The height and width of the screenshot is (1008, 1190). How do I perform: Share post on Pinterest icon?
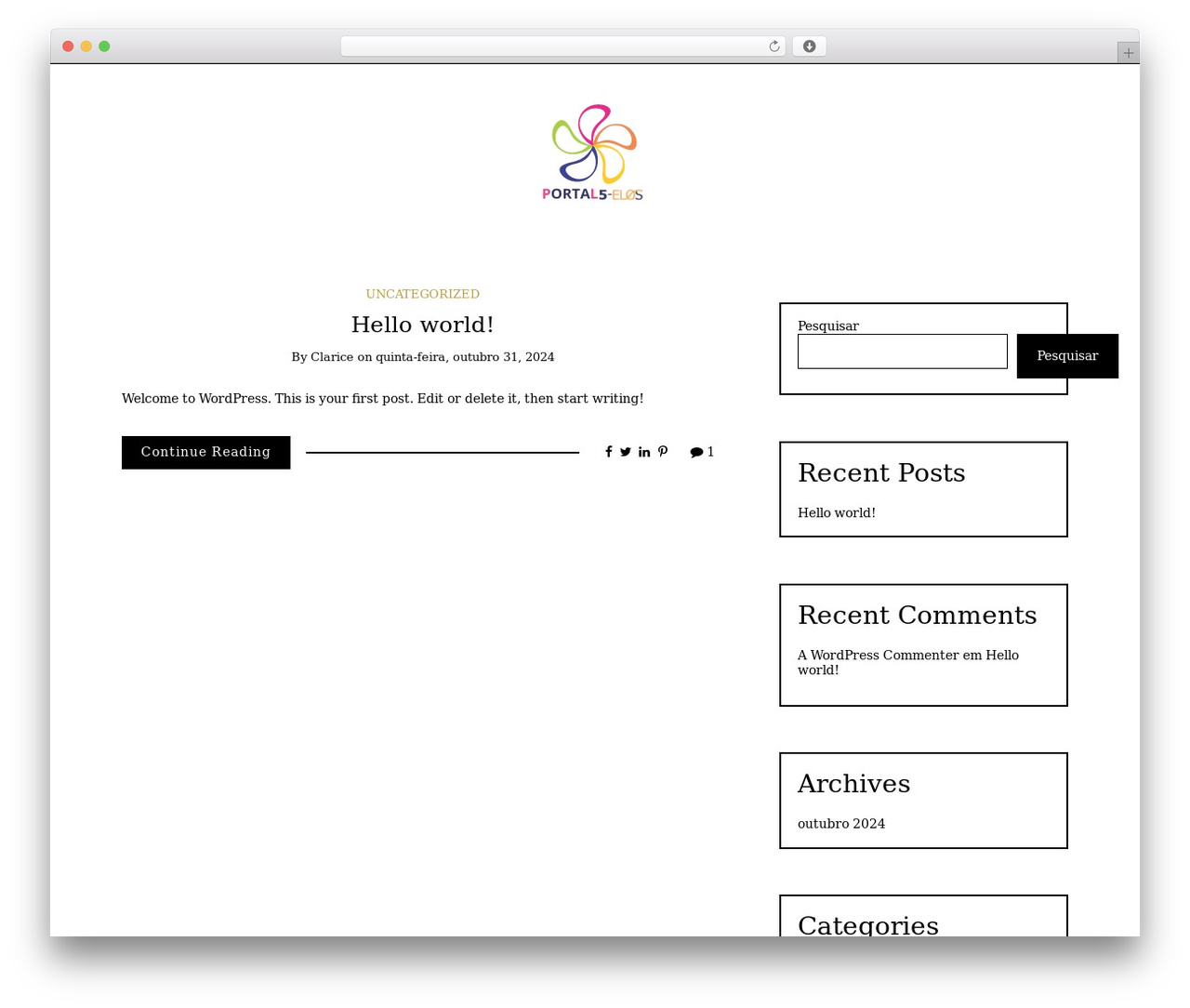[663, 452]
